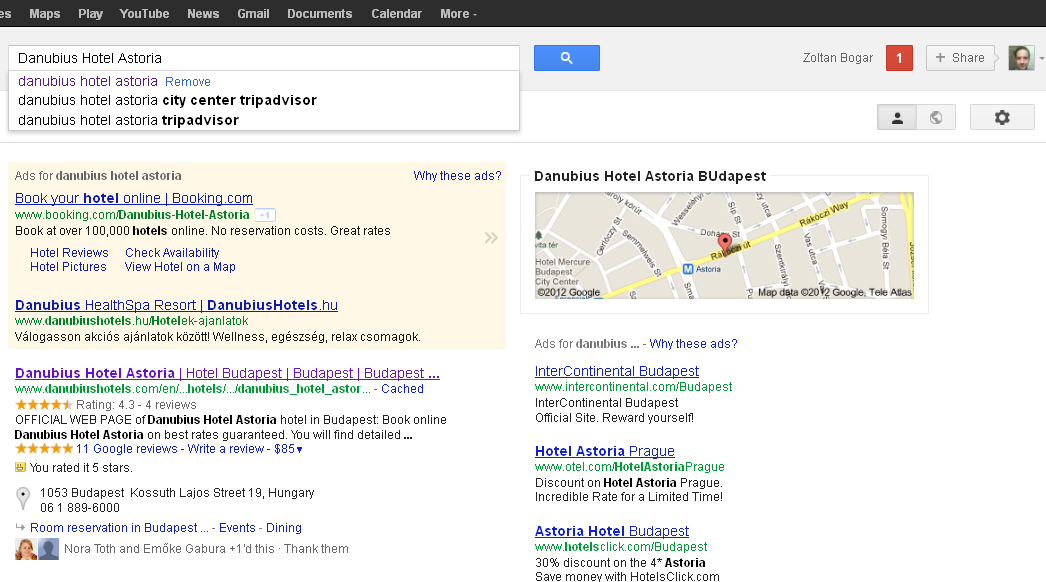Open '11 Google reviews' link
Viewport: 1046px width, 582px height.
(x=127, y=449)
